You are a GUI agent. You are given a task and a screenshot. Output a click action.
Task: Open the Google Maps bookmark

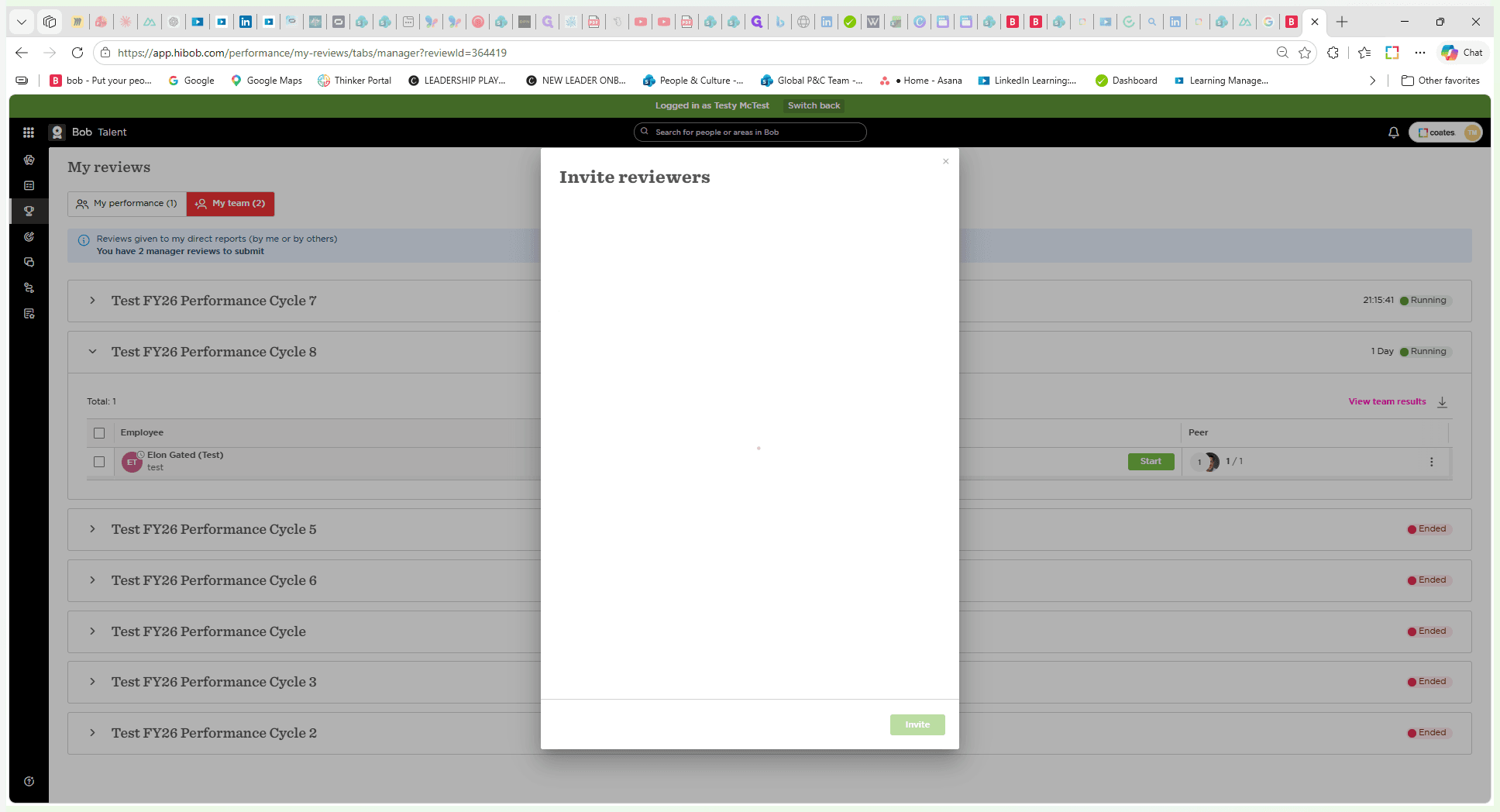(x=267, y=81)
